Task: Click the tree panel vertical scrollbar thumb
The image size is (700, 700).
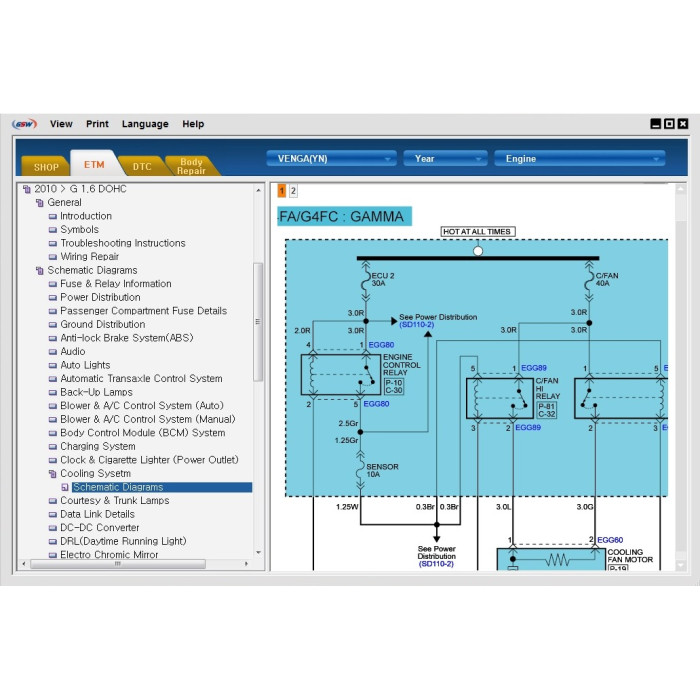Action: pyautogui.click(x=258, y=322)
